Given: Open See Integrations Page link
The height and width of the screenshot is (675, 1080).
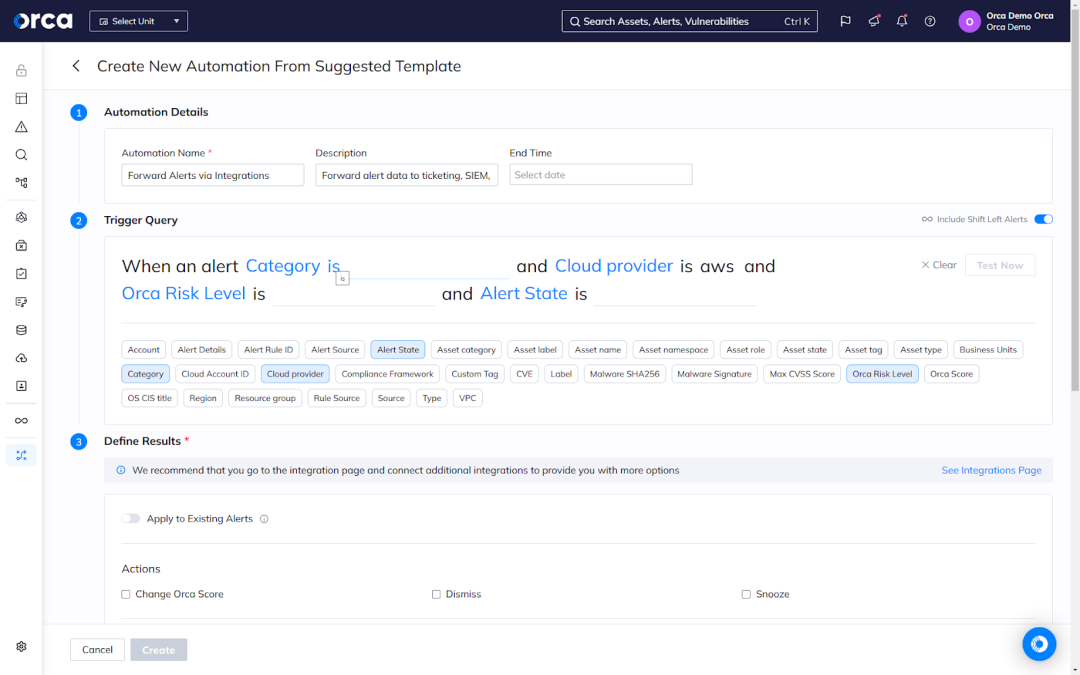Looking at the screenshot, I should point(991,470).
